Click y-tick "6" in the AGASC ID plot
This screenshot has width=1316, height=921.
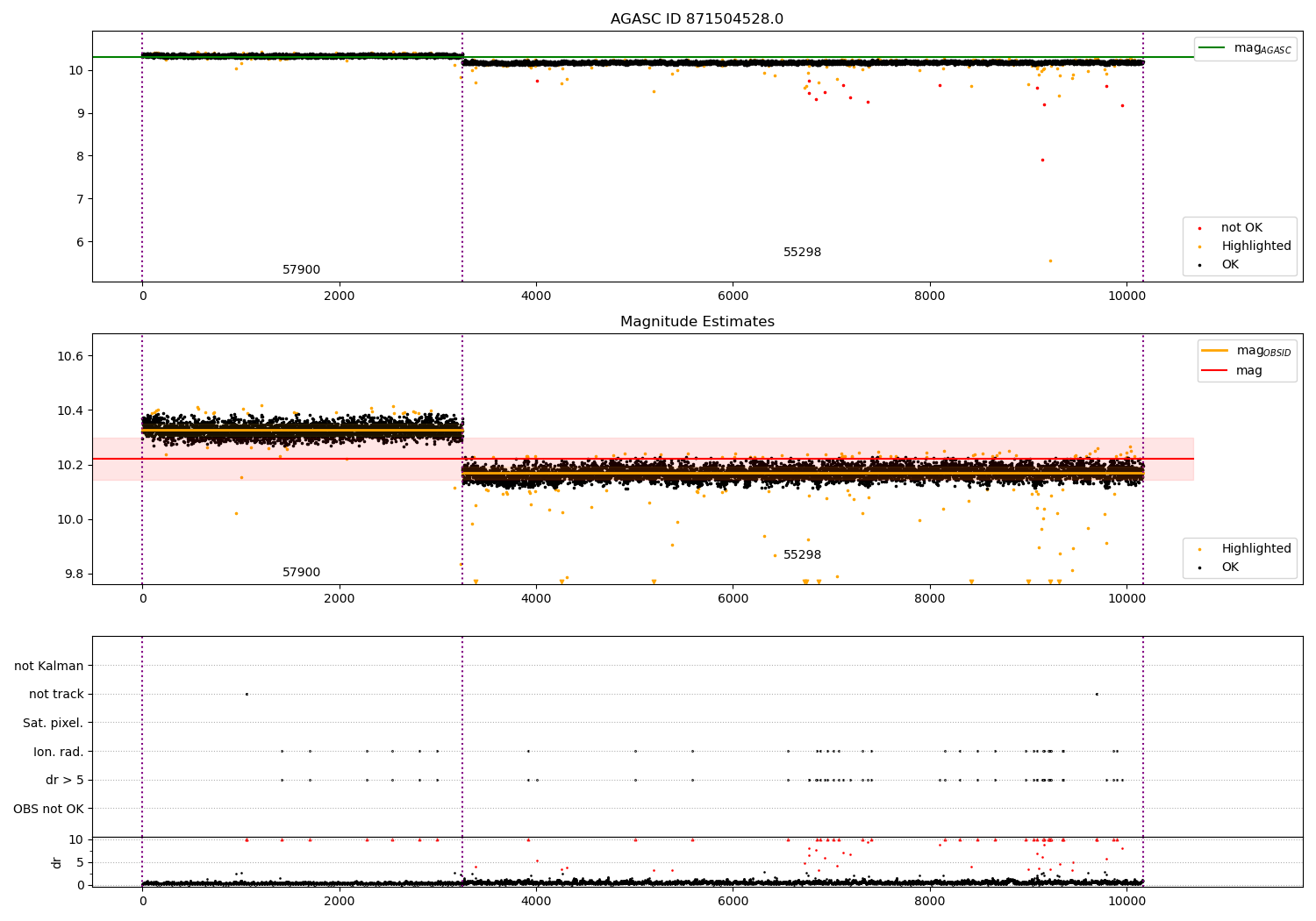pos(80,242)
